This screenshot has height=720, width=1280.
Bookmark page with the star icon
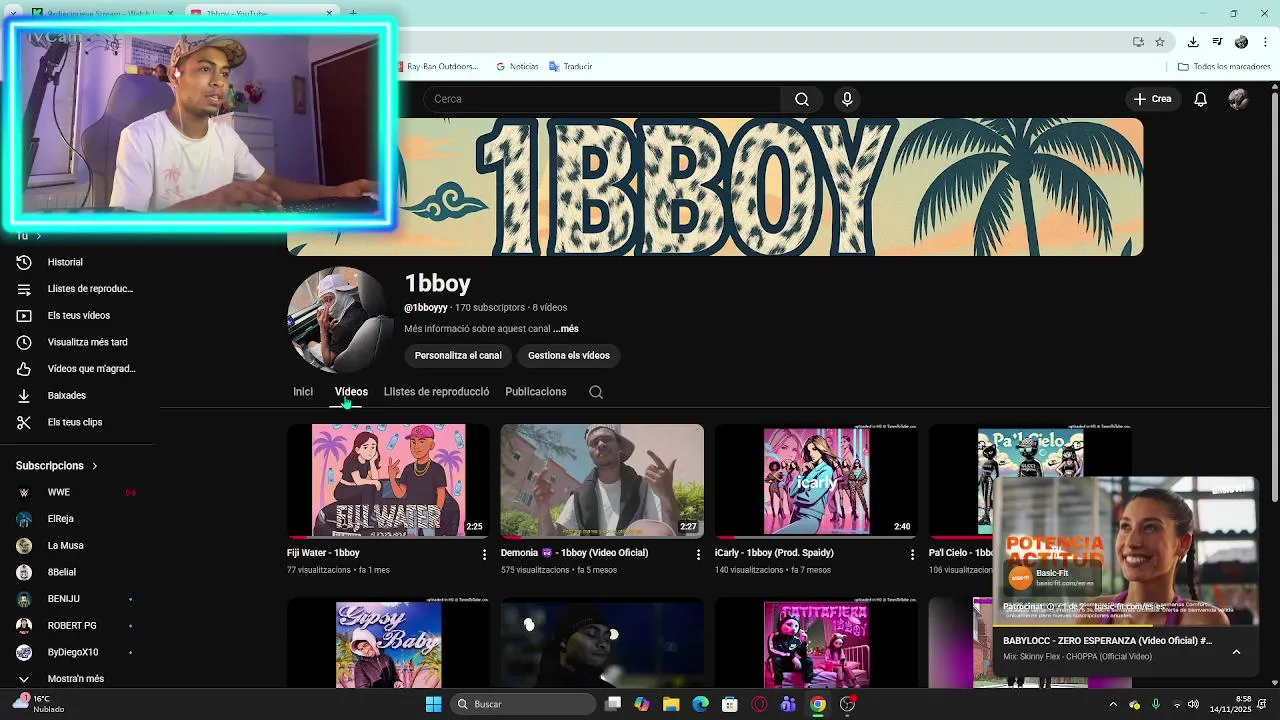tap(1160, 42)
